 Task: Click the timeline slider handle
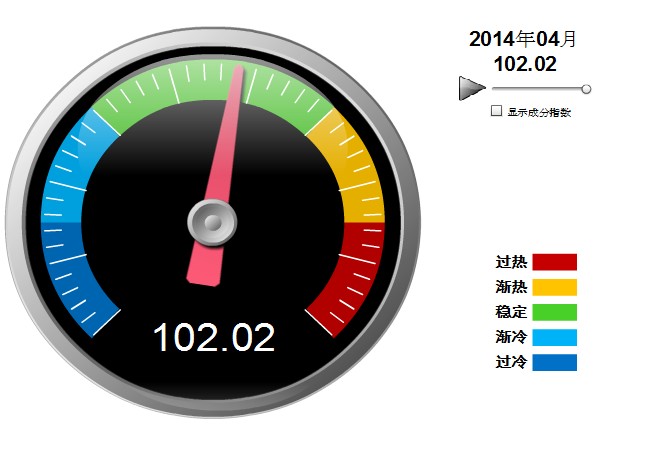click(x=586, y=89)
